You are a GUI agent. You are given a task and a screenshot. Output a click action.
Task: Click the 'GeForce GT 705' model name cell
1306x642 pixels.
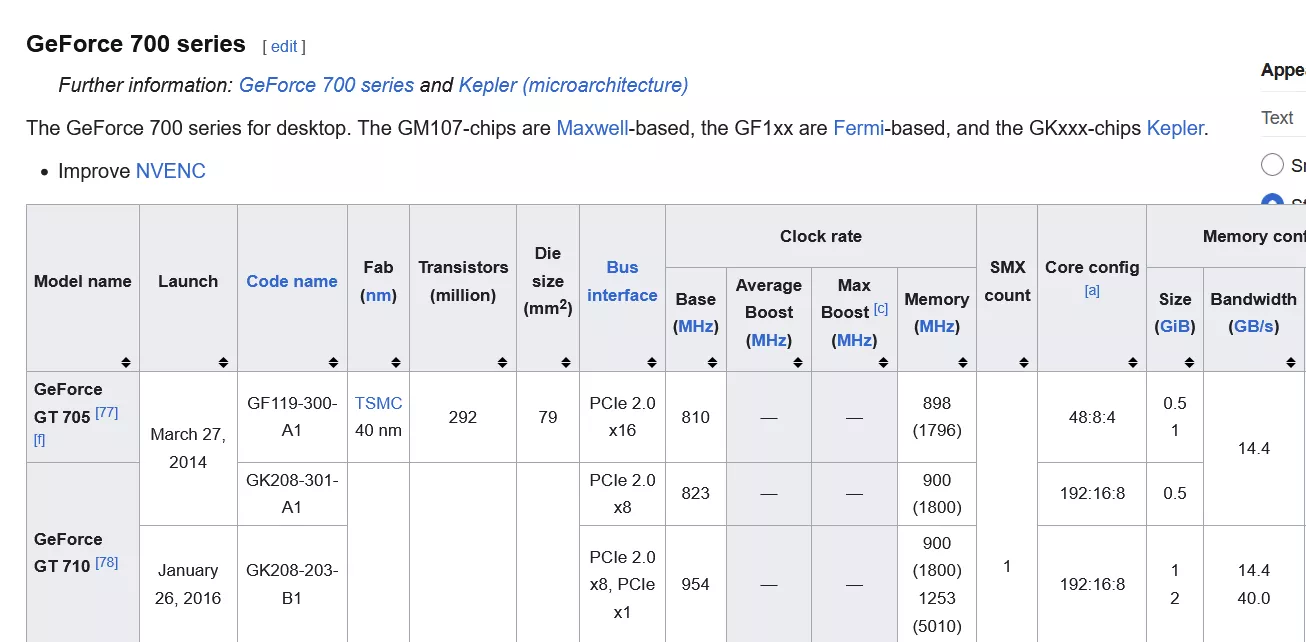point(83,417)
